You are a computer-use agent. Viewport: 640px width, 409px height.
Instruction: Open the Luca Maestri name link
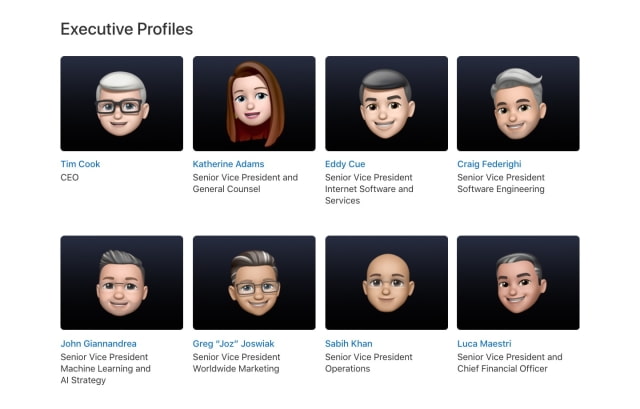pyautogui.click(x=484, y=344)
